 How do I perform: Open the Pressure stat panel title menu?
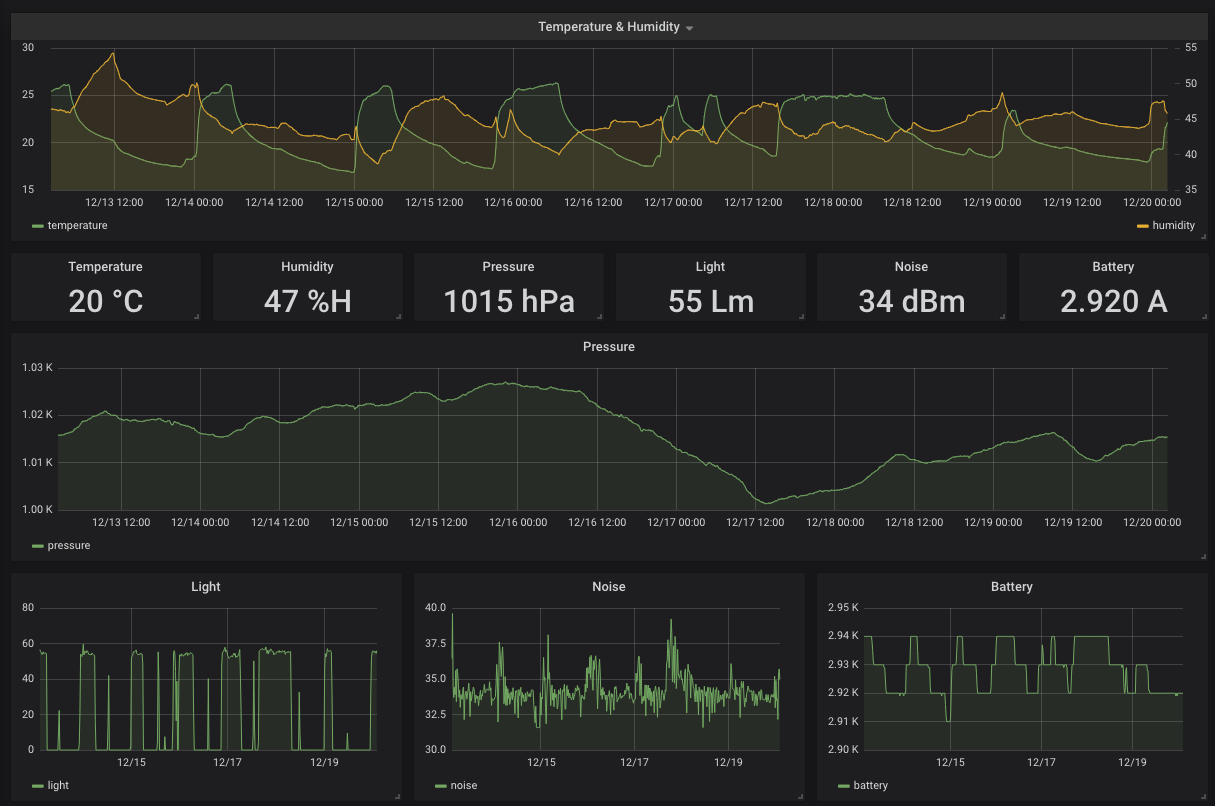(x=508, y=267)
